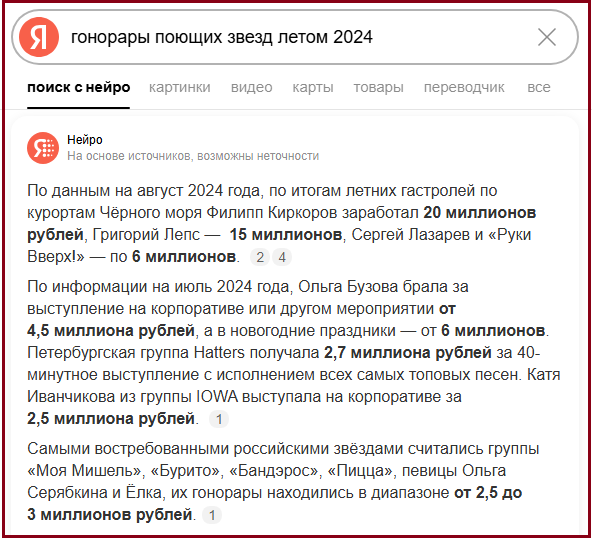The height and width of the screenshot is (538, 592).
Task: Click bold text '15 миллионов'
Action: [x=286, y=234]
